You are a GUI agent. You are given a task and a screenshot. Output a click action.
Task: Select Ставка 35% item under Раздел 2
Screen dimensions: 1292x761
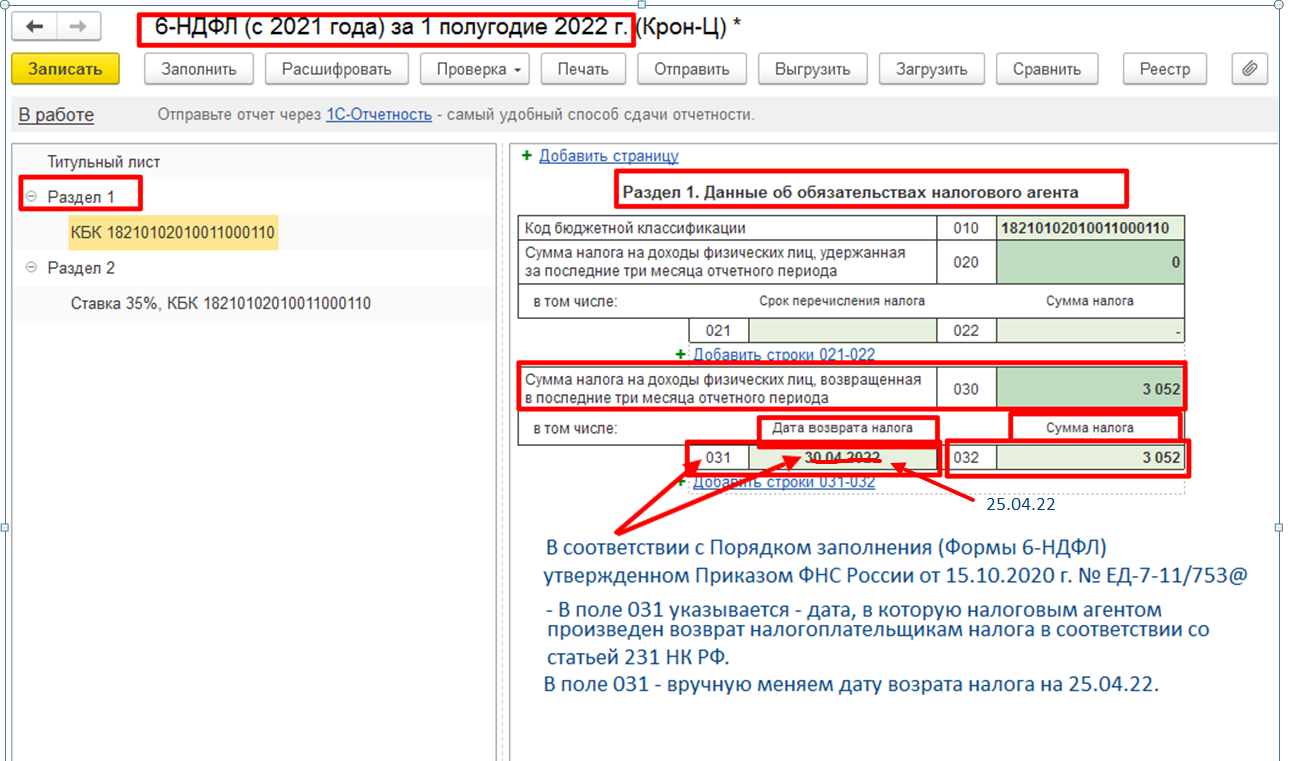point(220,303)
